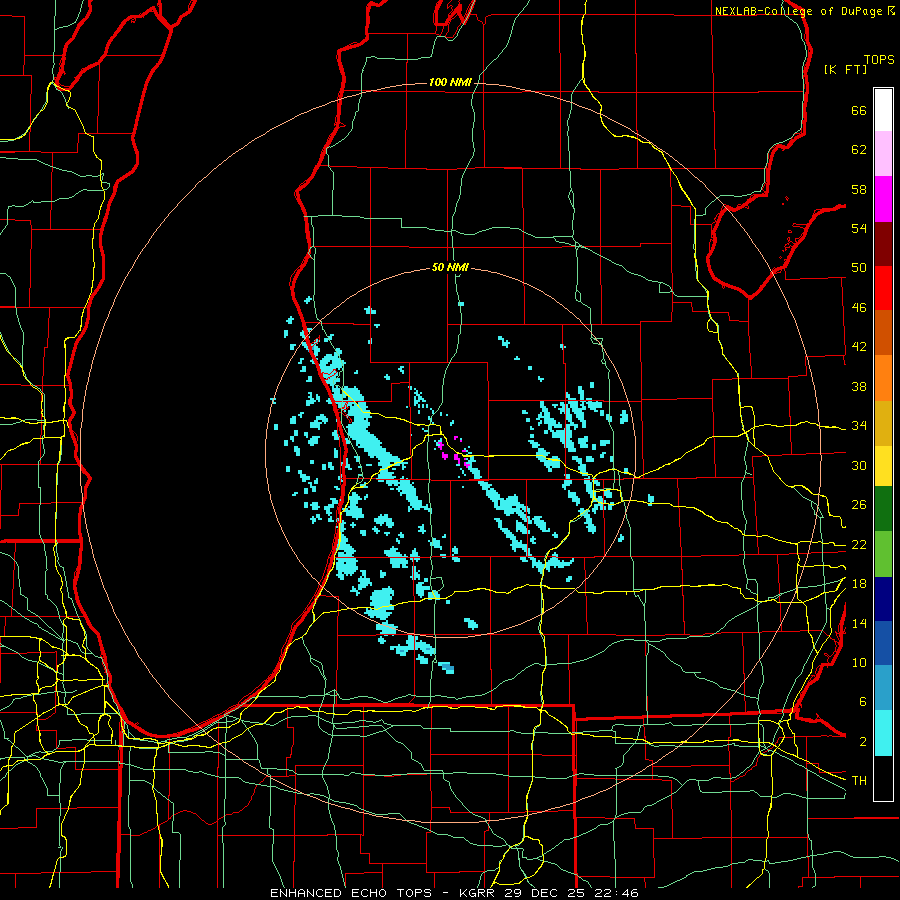The image size is (900, 900).
Task: Click the black TH threshold swatch
Action: 883,778
